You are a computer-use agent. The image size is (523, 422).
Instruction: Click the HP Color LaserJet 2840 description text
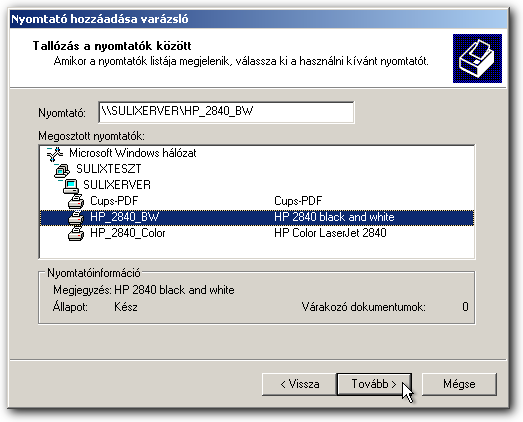pos(330,233)
